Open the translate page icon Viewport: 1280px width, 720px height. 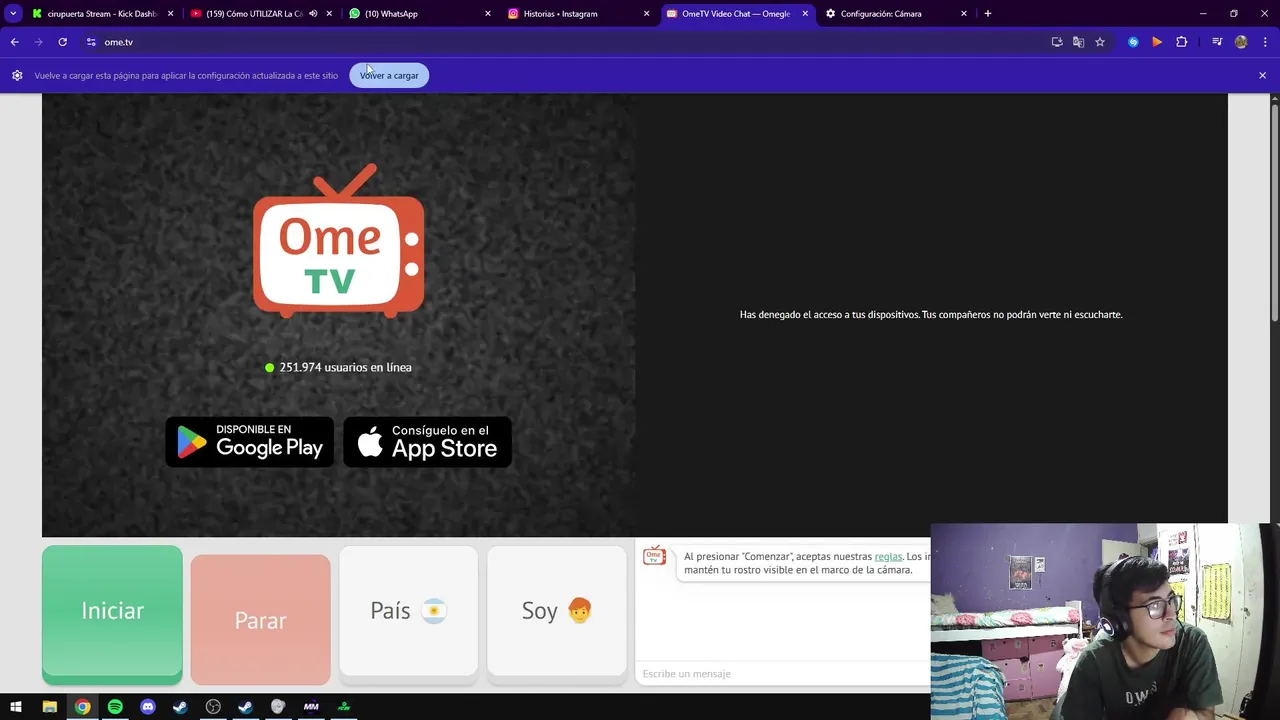(x=1078, y=42)
